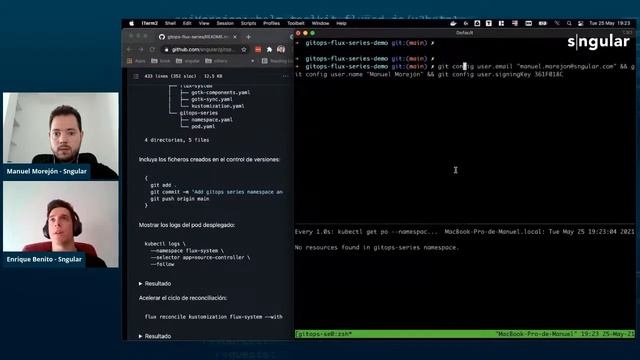Open the others bookmarks folder
Image resolution: width=640 pixels, height=360 pixels.
pyautogui.click(x=216, y=61)
